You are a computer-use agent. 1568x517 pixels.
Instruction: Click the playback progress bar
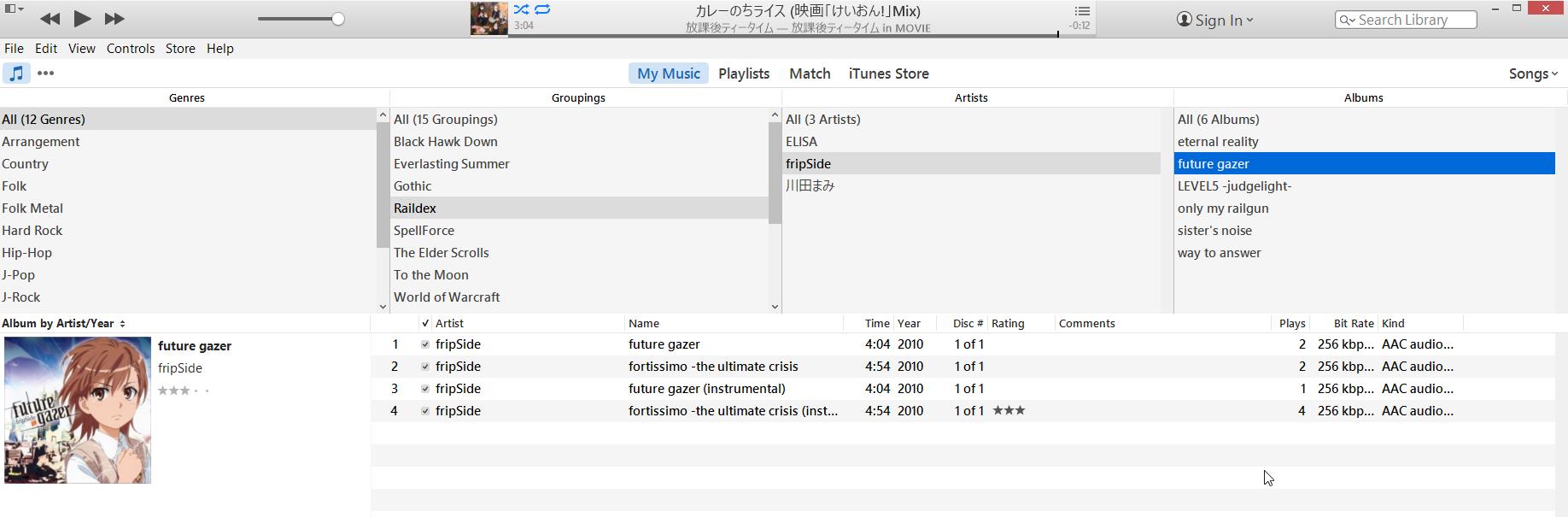[x=783, y=35]
